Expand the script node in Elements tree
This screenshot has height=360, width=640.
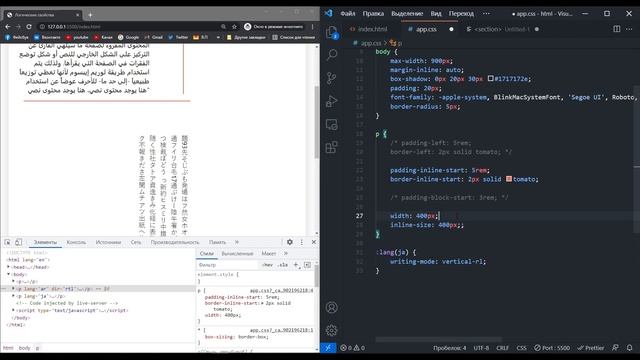(13, 310)
